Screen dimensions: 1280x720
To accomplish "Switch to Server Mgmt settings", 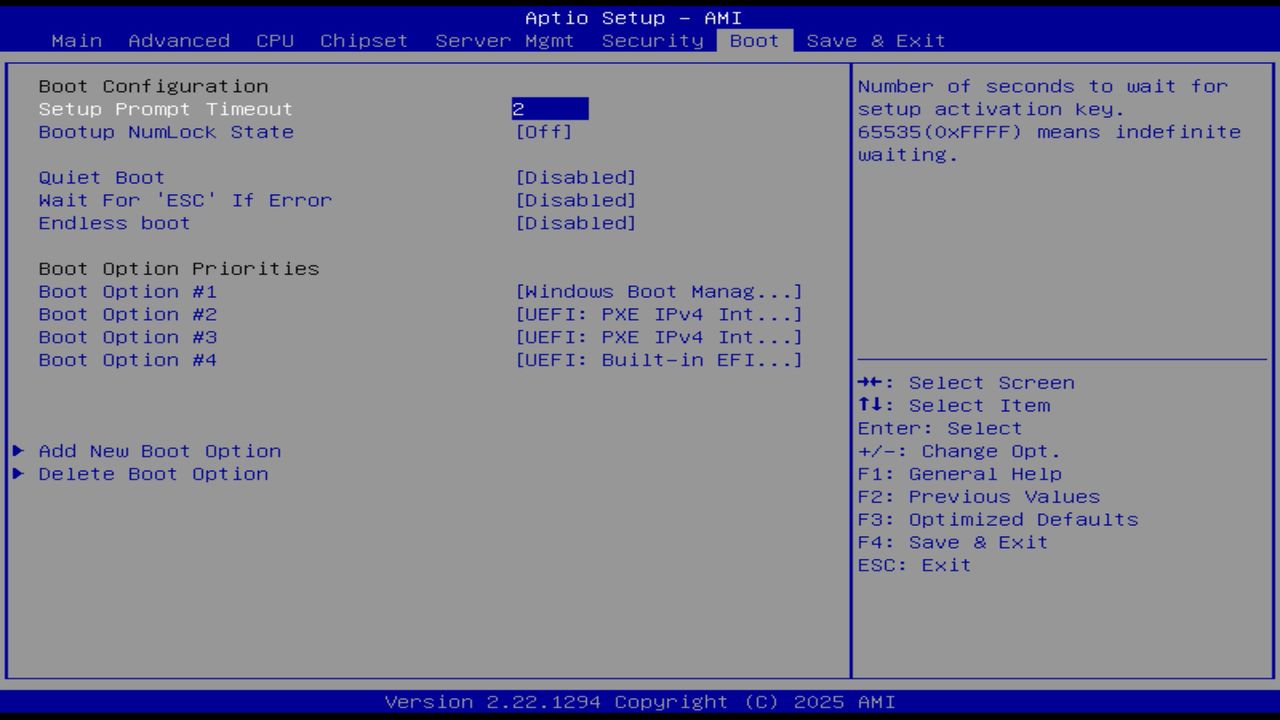I will tap(504, 40).
